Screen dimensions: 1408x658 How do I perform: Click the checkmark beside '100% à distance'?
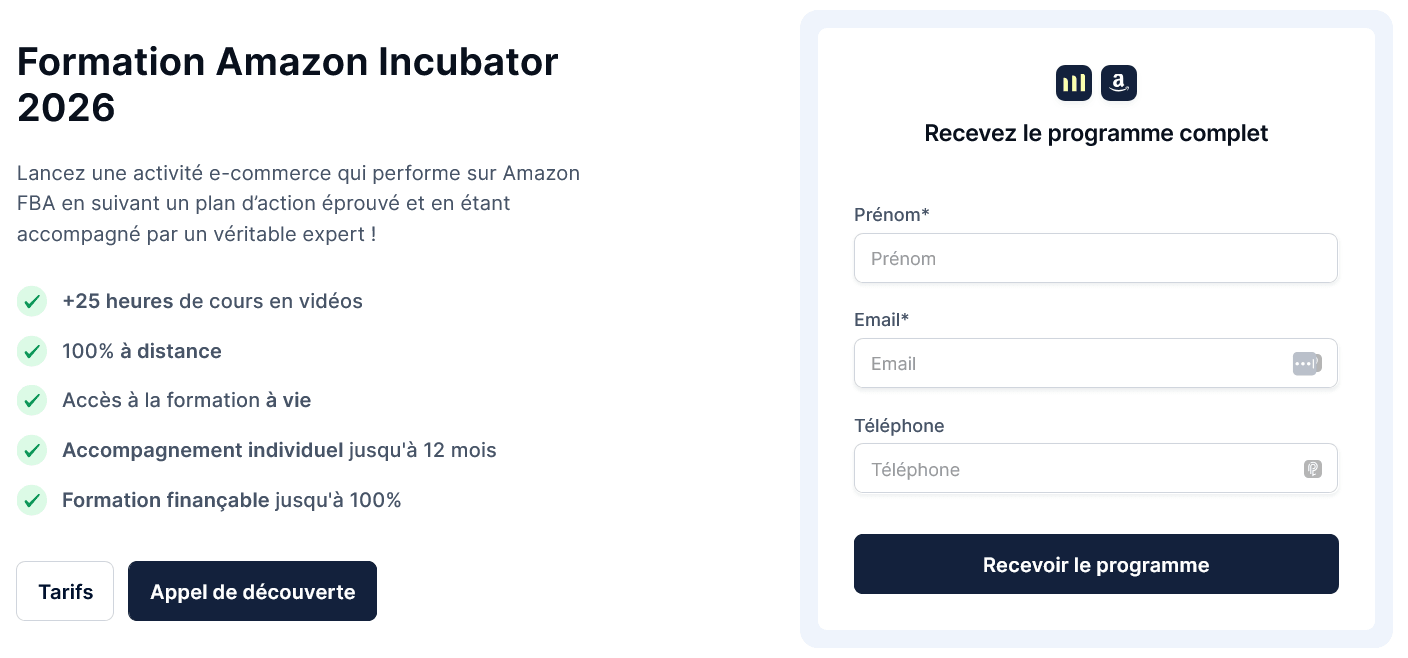pyautogui.click(x=32, y=351)
